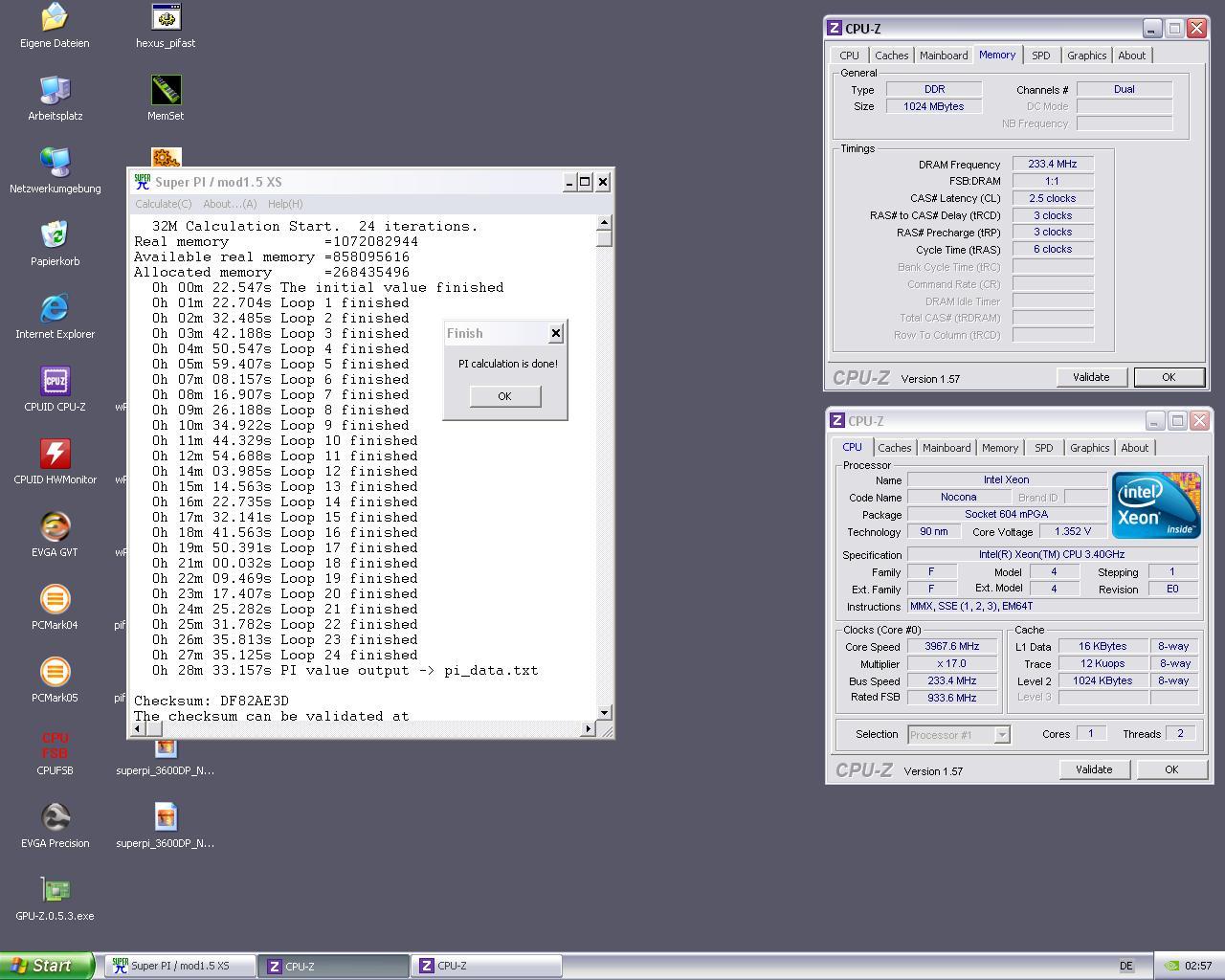Open the About...(A) menu in Super PI
This screenshot has width=1225, height=980.
[x=230, y=204]
